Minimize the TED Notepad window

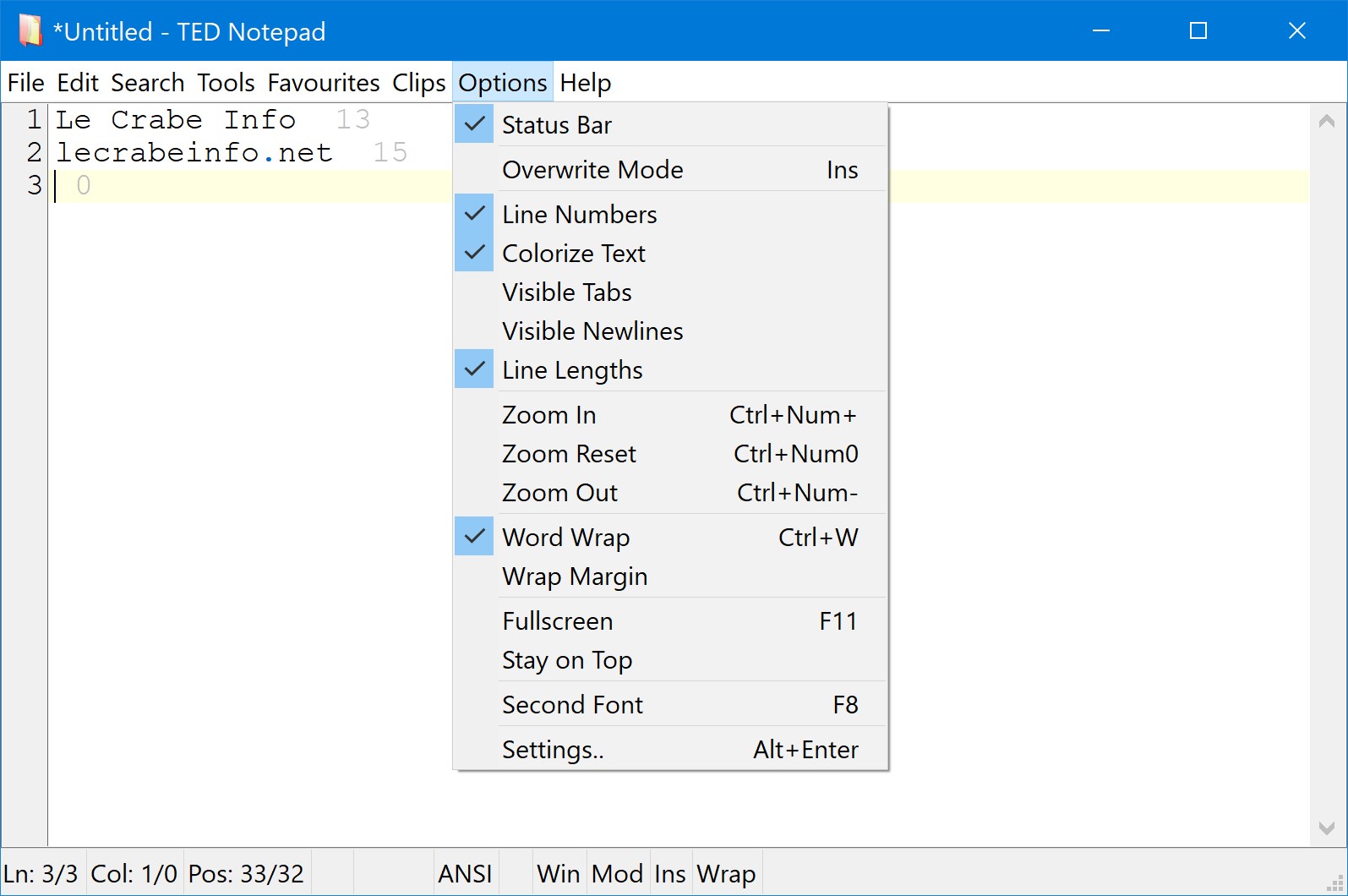click(1100, 31)
